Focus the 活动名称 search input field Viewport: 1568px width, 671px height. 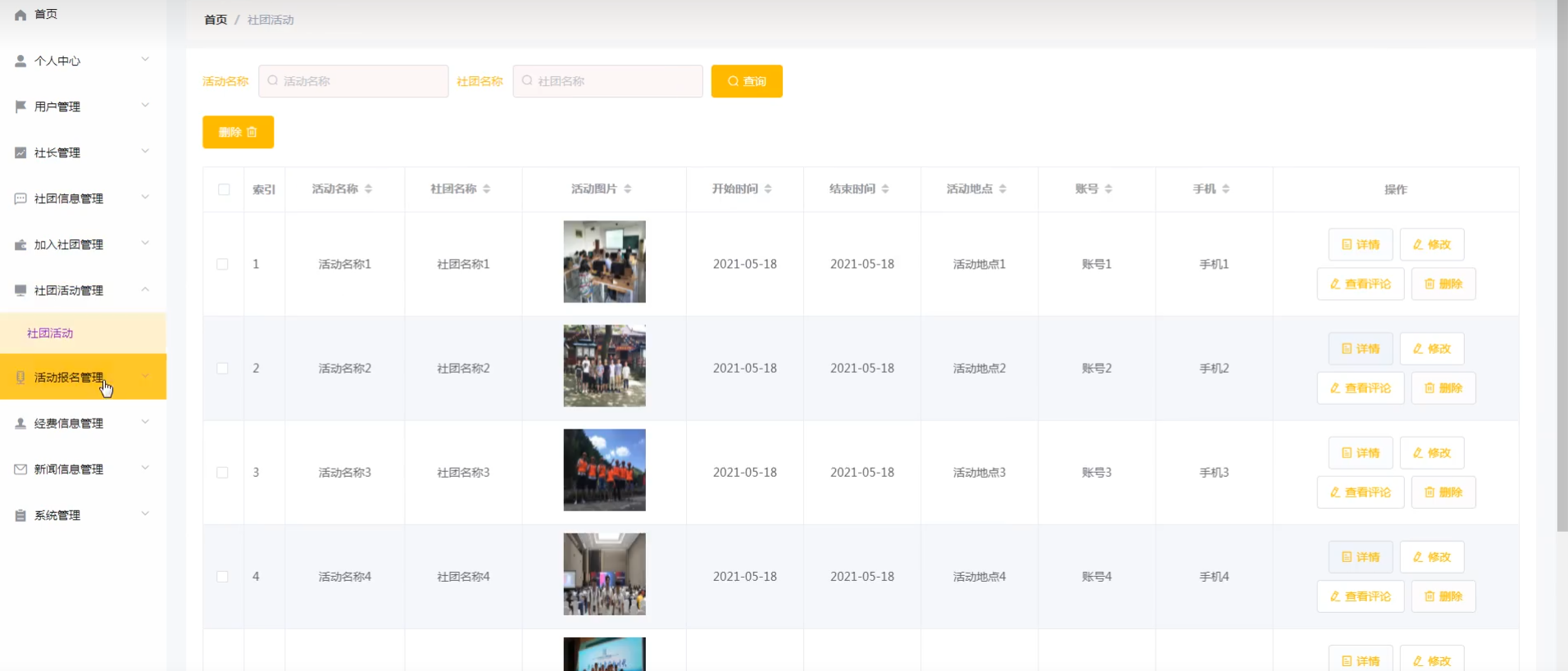[353, 81]
